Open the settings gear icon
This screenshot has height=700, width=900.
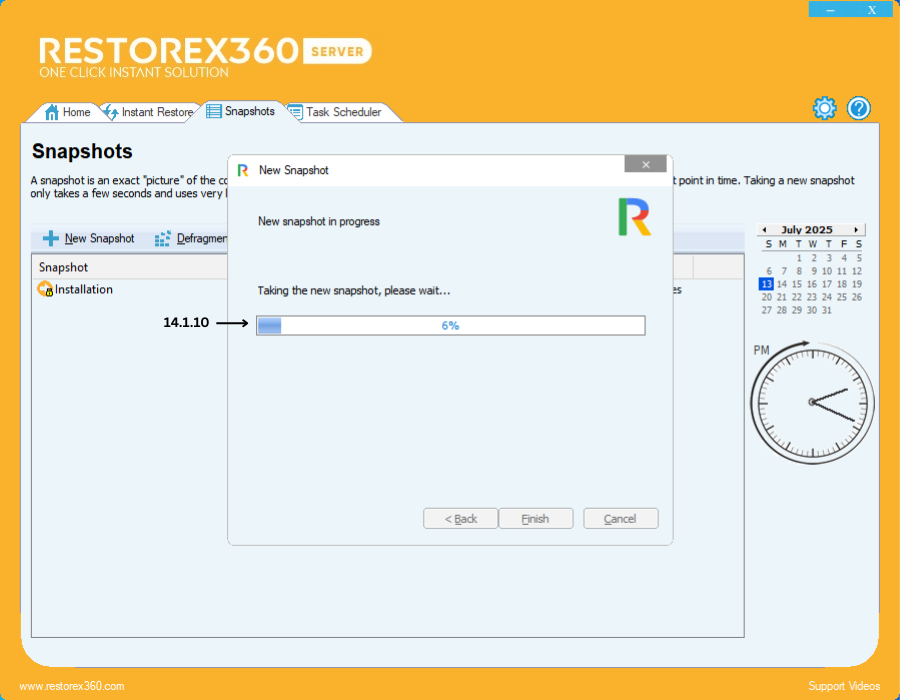[825, 108]
